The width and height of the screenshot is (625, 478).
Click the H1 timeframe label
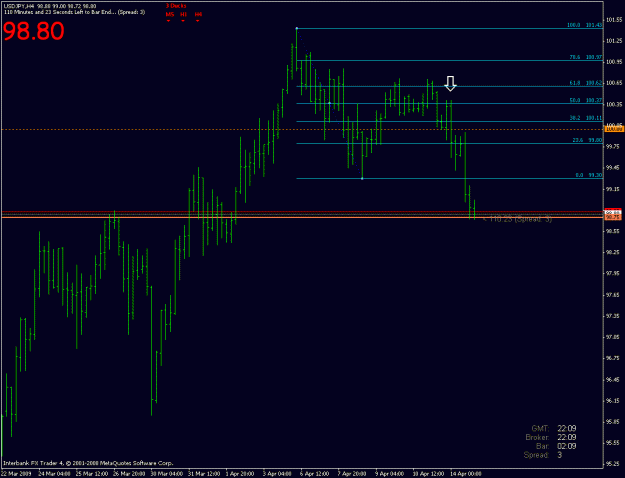183,14
